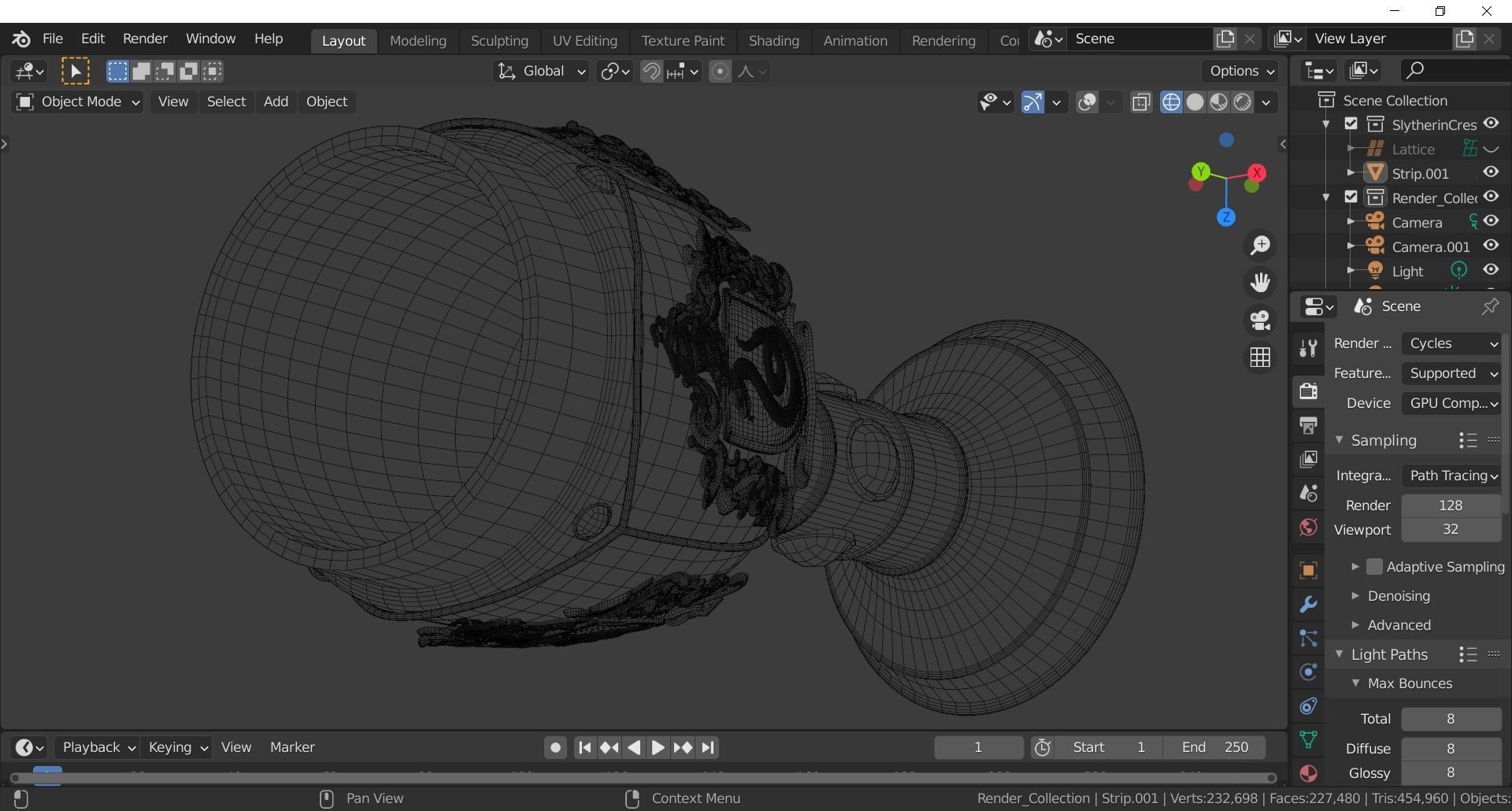Open Material properties tab

pyautogui.click(x=1309, y=774)
